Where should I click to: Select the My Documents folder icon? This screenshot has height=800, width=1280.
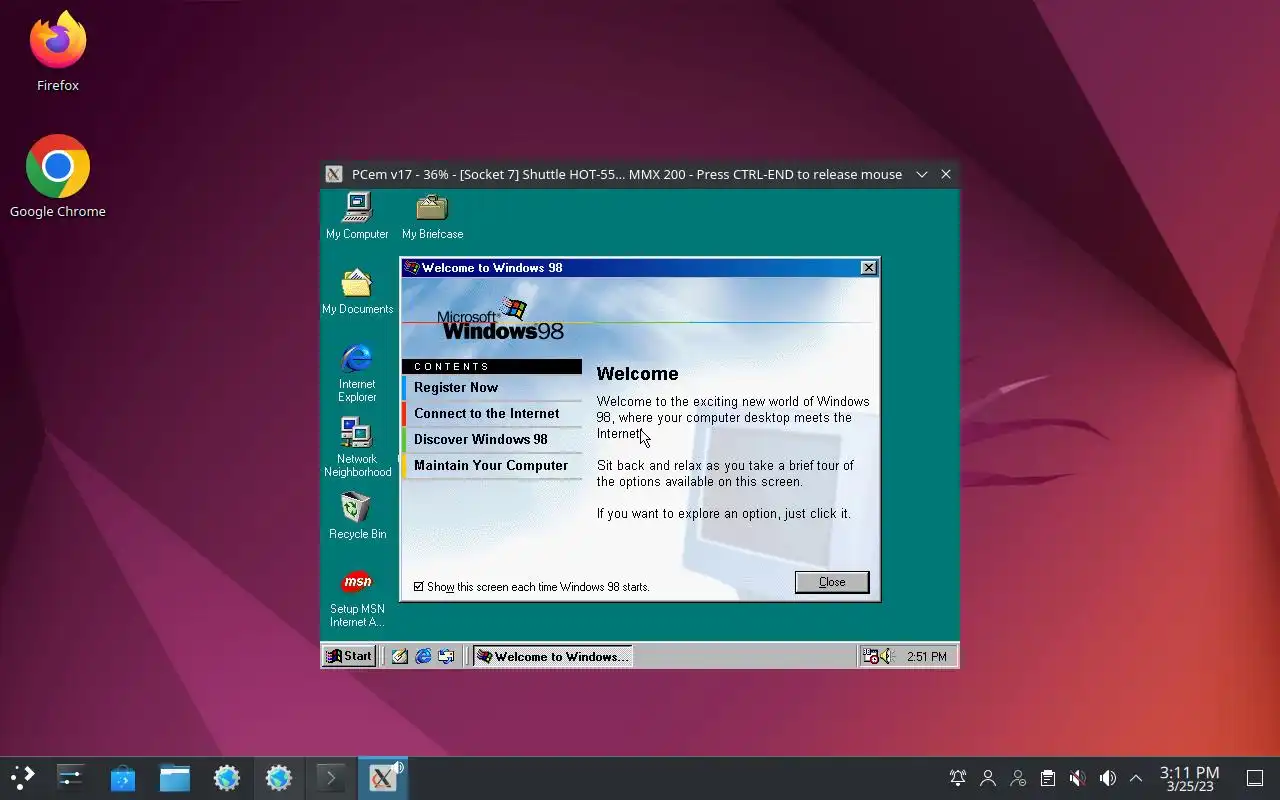tap(357, 291)
